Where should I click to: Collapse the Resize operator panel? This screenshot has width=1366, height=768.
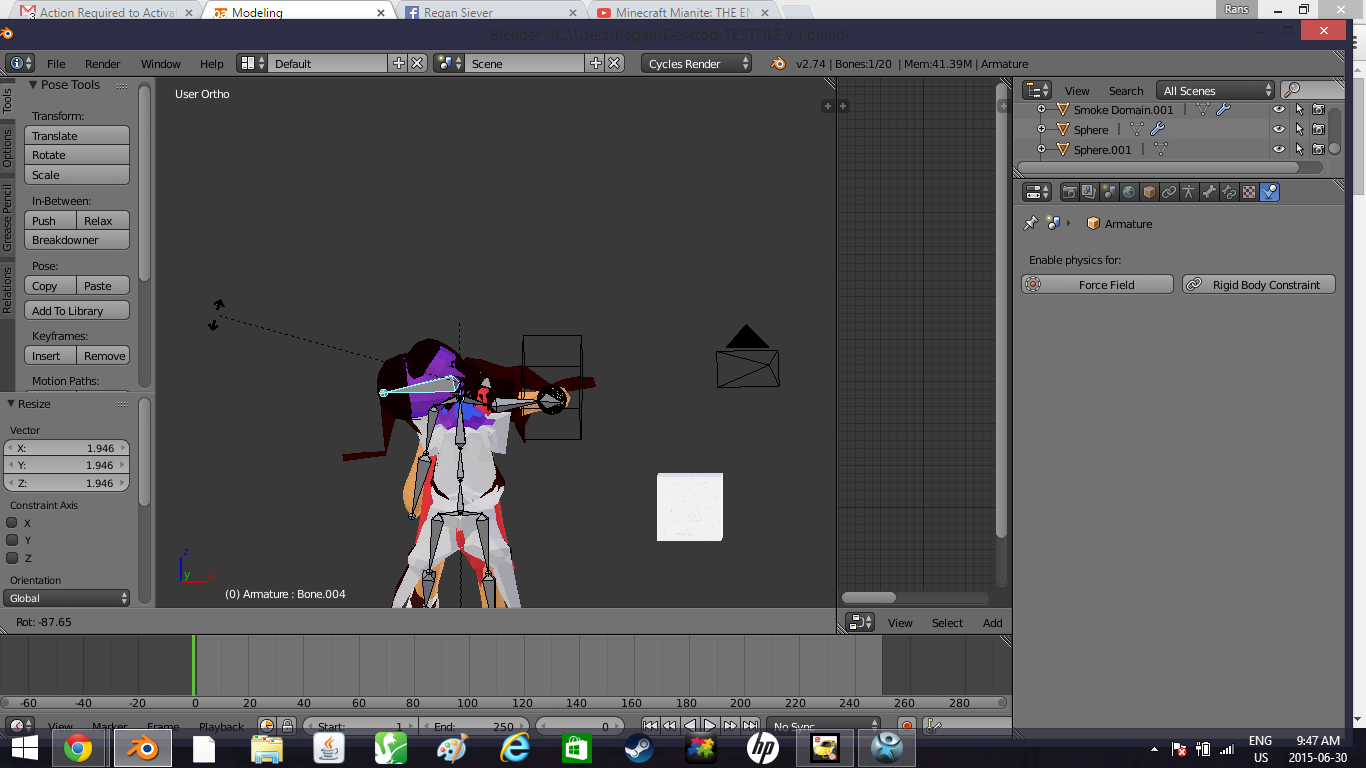click(x=12, y=404)
